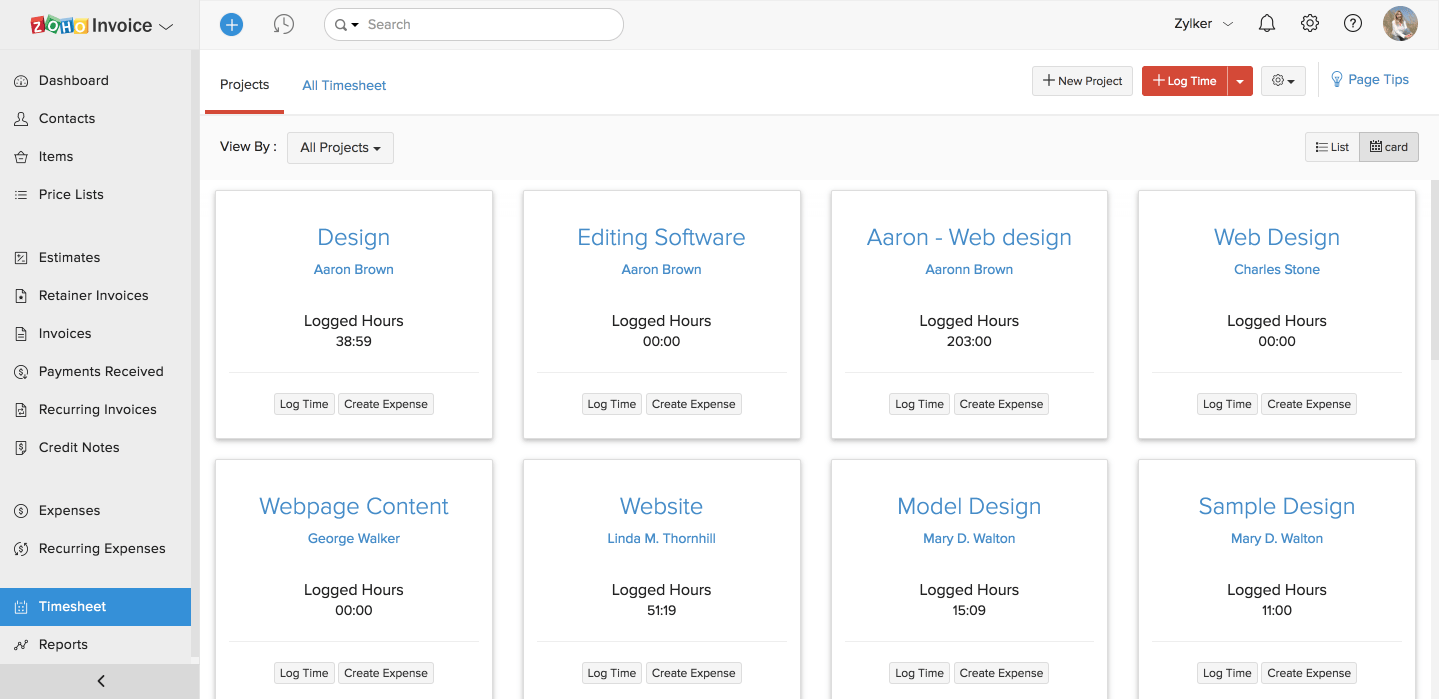Create Expense for the Website project
The image size is (1439, 699).
(x=693, y=673)
